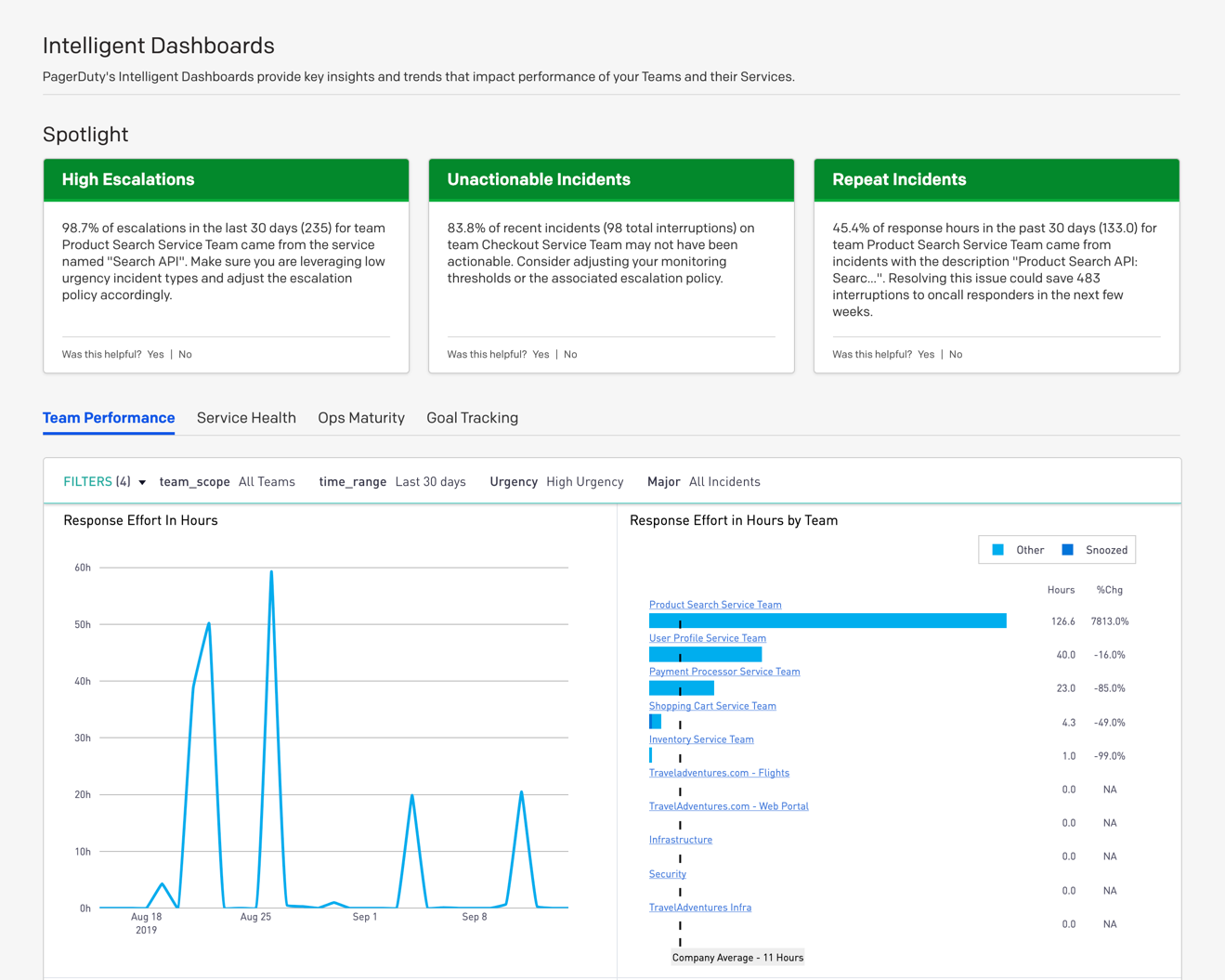Open User Profile Service Team link

coord(707,638)
